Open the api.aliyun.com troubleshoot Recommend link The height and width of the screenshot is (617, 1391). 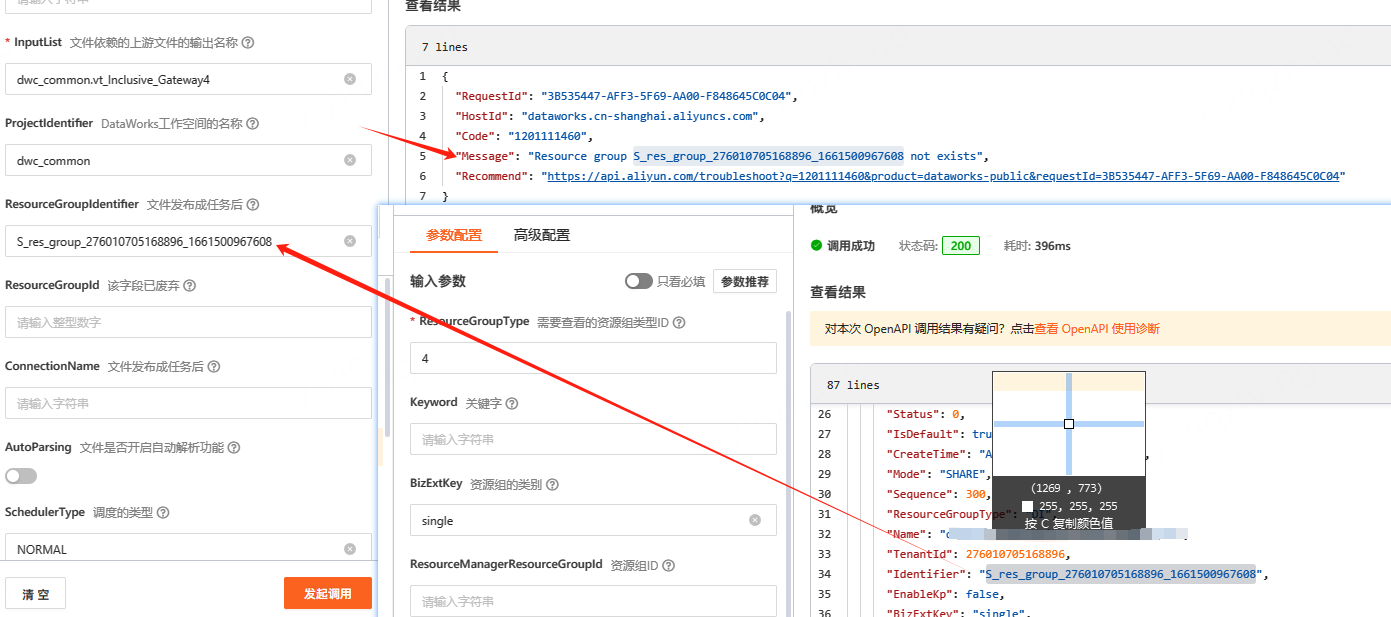[x=943, y=176]
